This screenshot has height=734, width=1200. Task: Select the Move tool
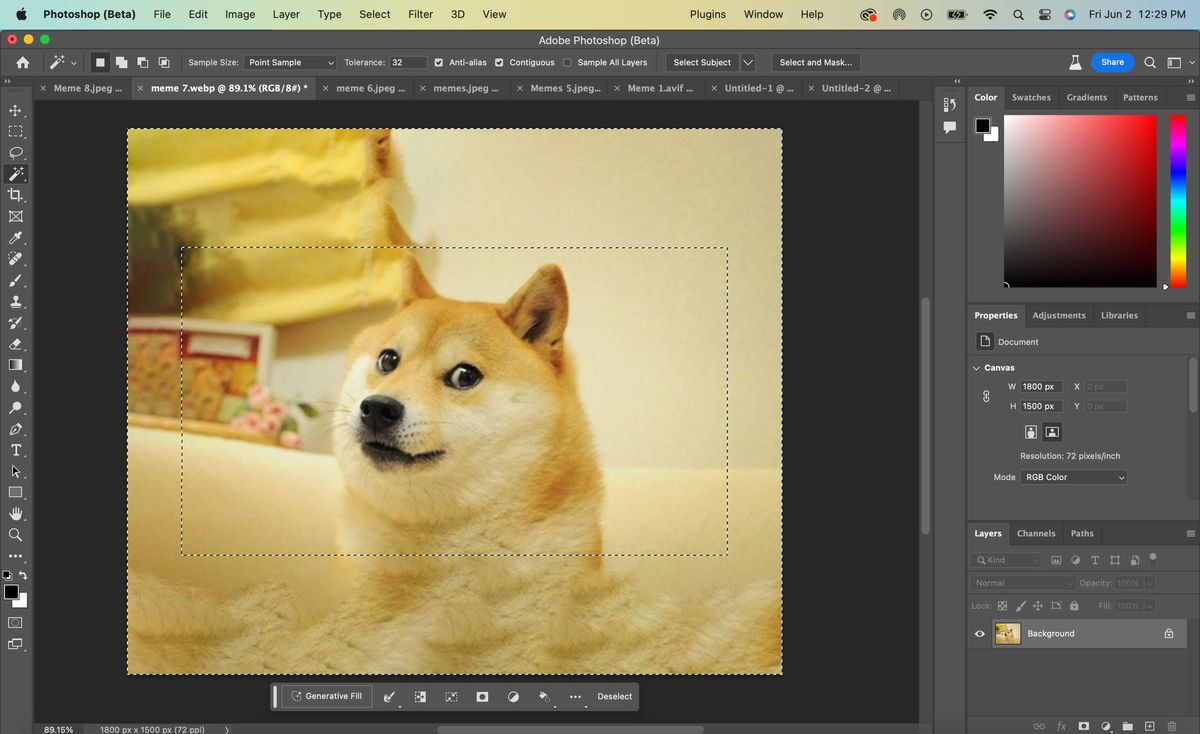tap(16, 110)
